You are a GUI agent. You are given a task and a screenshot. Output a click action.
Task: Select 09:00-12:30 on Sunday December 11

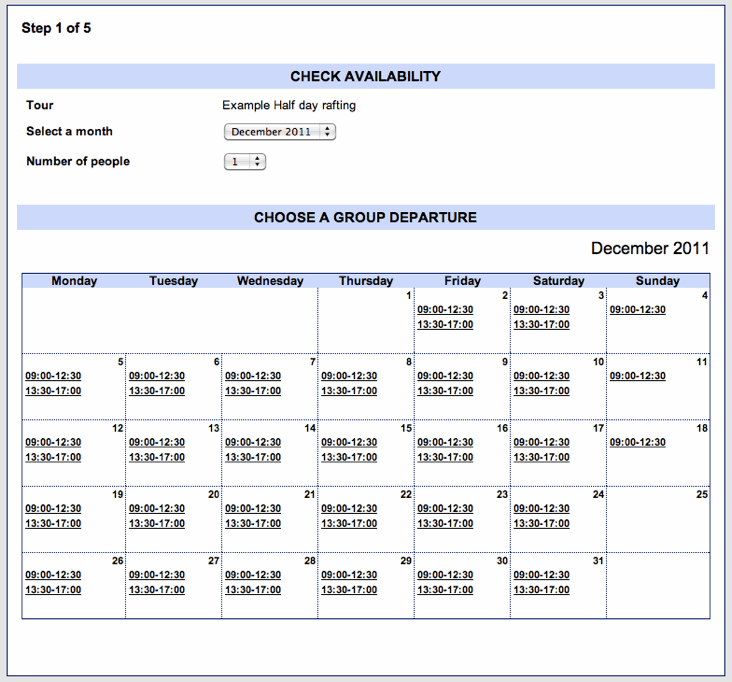pos(637,376)
